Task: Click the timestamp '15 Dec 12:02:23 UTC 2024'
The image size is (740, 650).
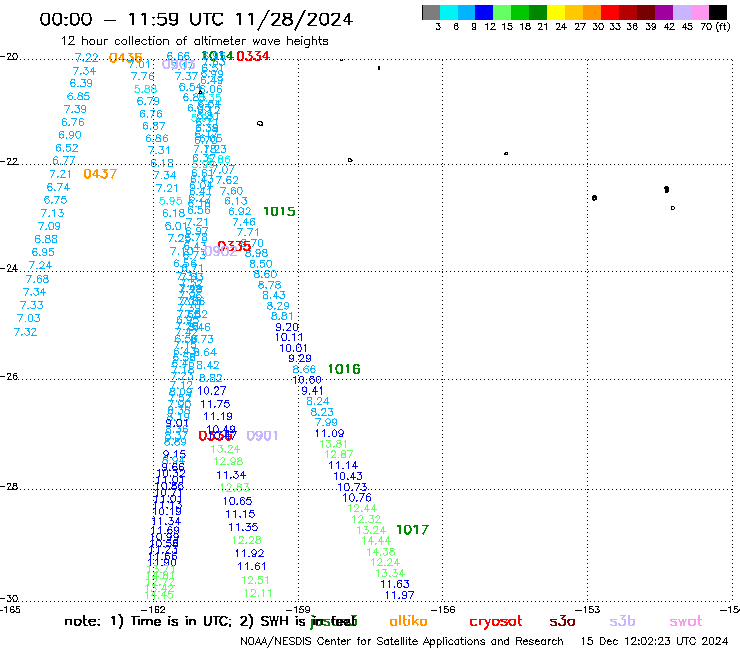Action: (x=654, y=642)
